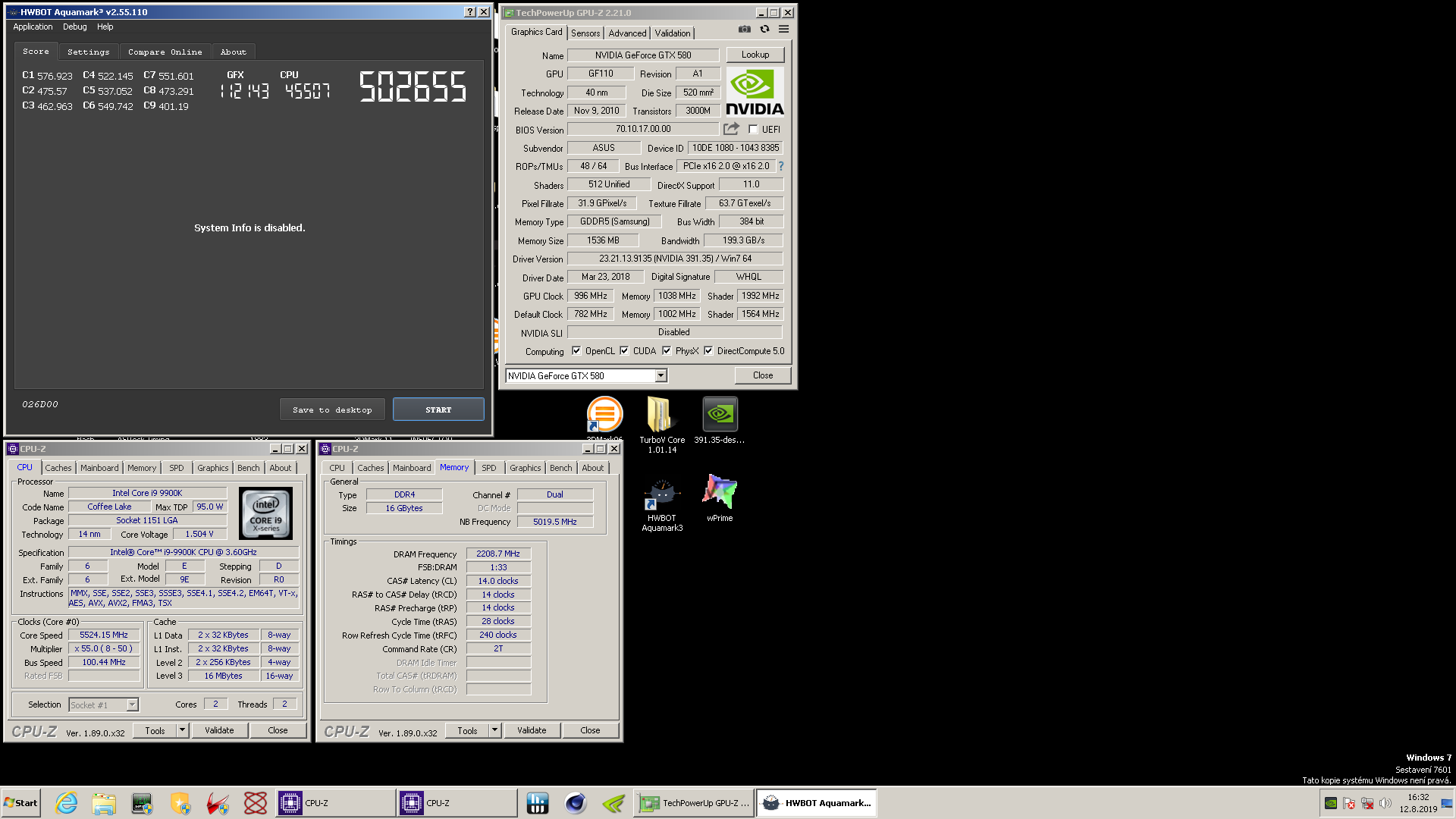Image resolution: width=1456 pixels, height=819 pixels.
Task: Open the TurboV Core 1.01.14 desktop folder
Action: (661, 425)
